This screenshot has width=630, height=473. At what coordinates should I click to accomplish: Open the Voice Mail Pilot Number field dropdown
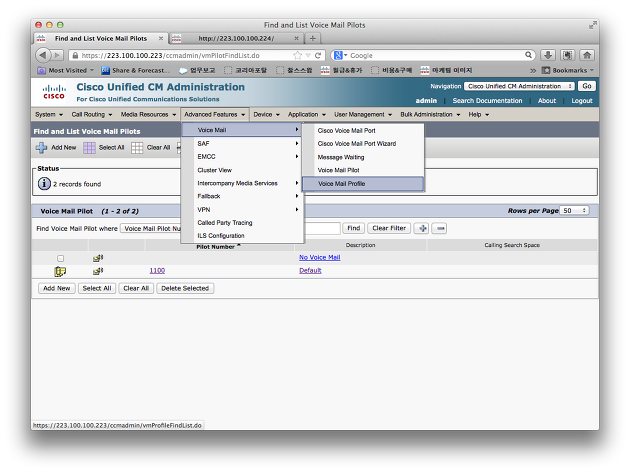[151, 228]
